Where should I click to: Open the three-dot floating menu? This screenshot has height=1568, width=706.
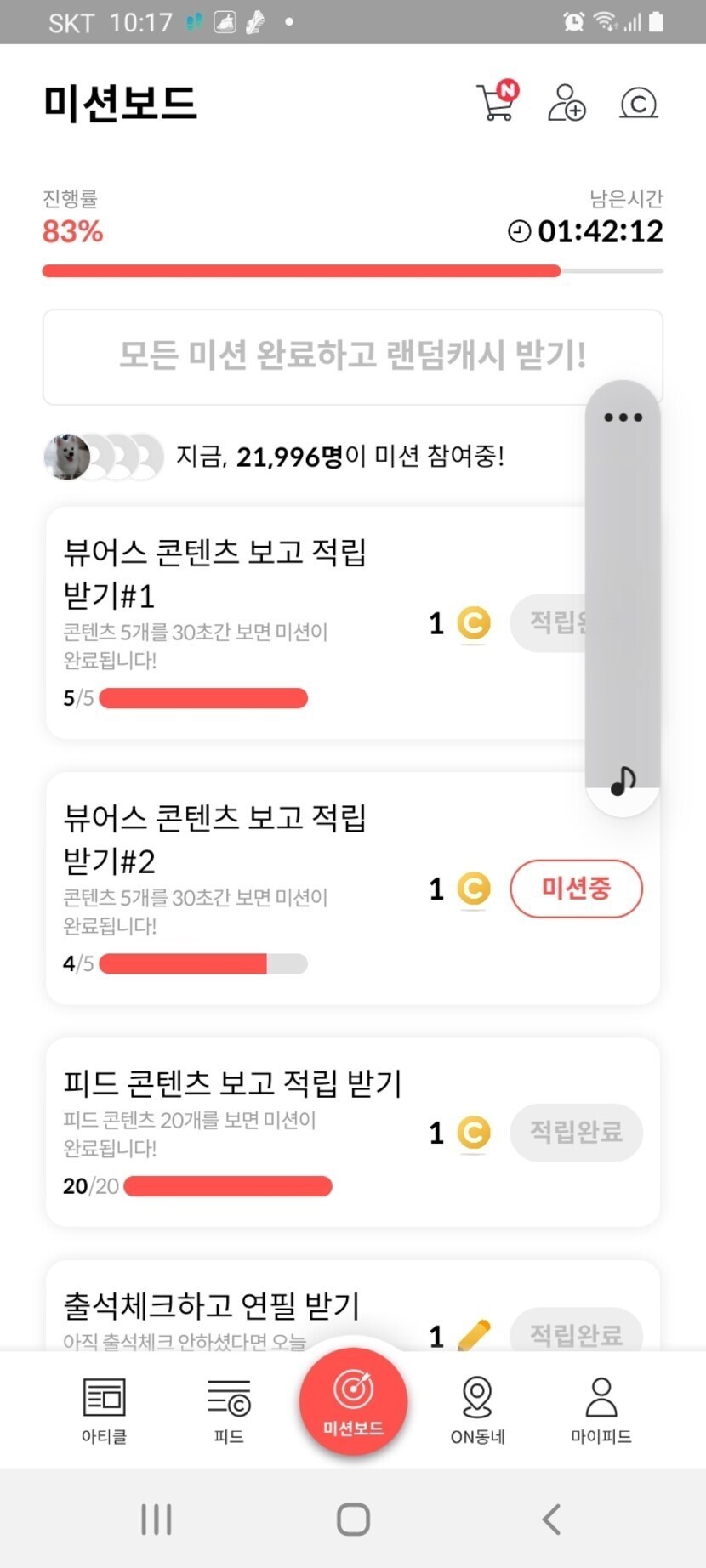[623, 418]
